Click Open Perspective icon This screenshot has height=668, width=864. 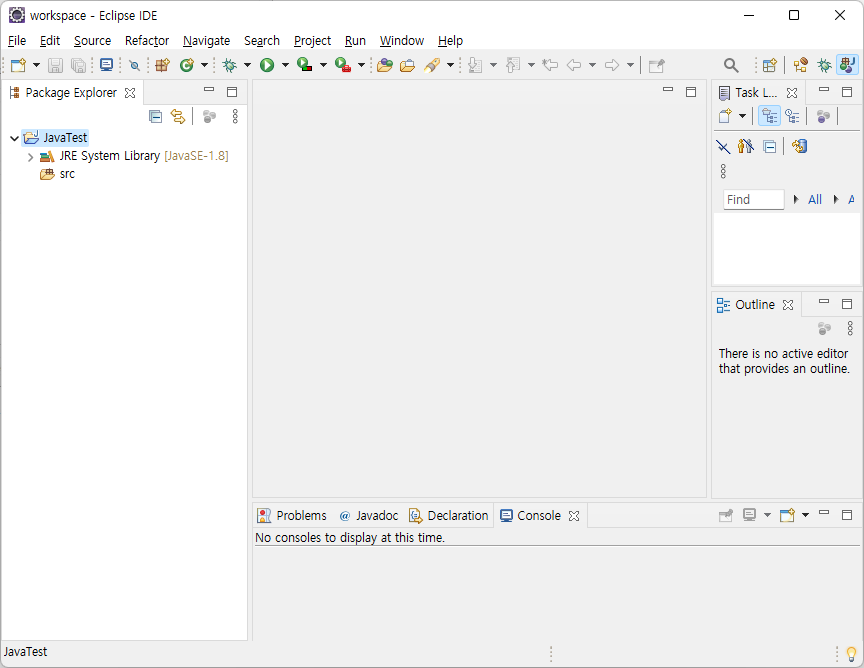tap(770, 65)
